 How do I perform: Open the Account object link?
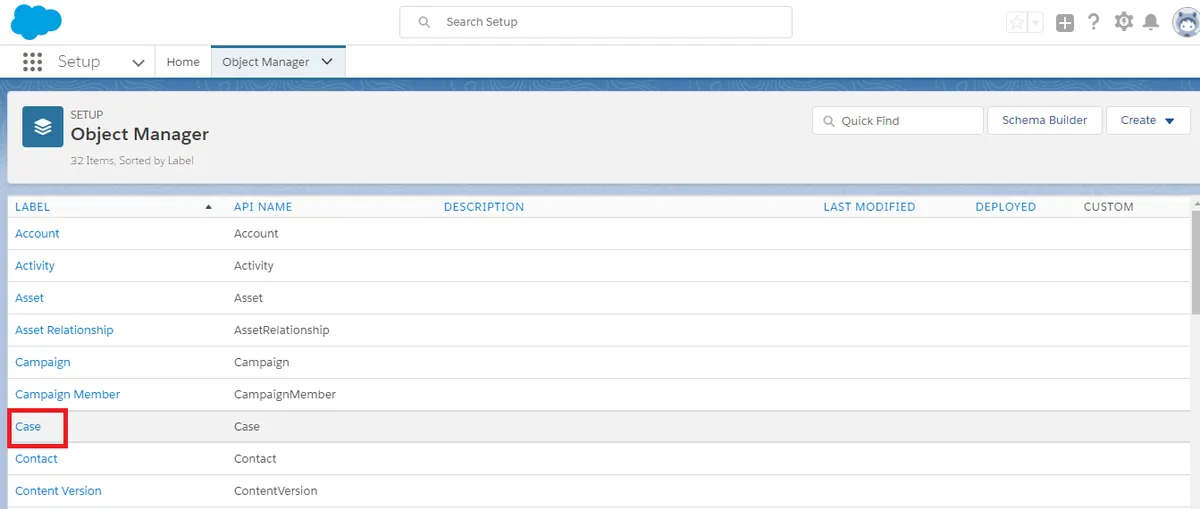tap(37, 234)
